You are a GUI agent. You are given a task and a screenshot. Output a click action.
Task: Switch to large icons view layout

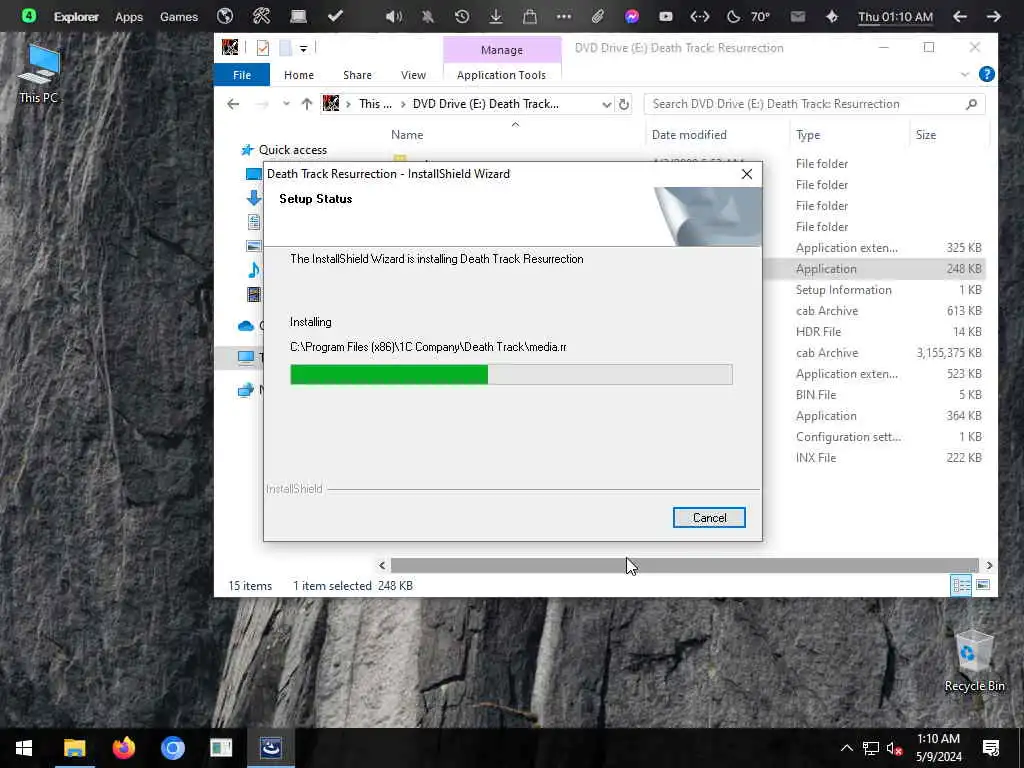click(x=982, y=585)
